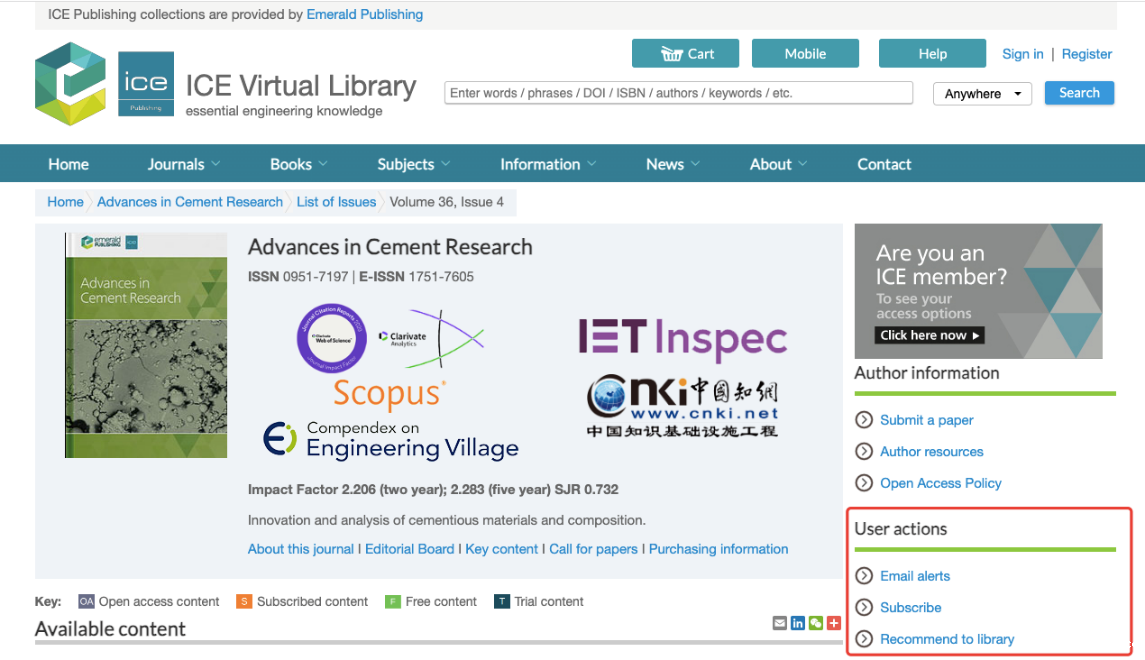The image size is (1145, 660).
Task: Open more sharing options plus icon
Action: [x=834, y=623]
